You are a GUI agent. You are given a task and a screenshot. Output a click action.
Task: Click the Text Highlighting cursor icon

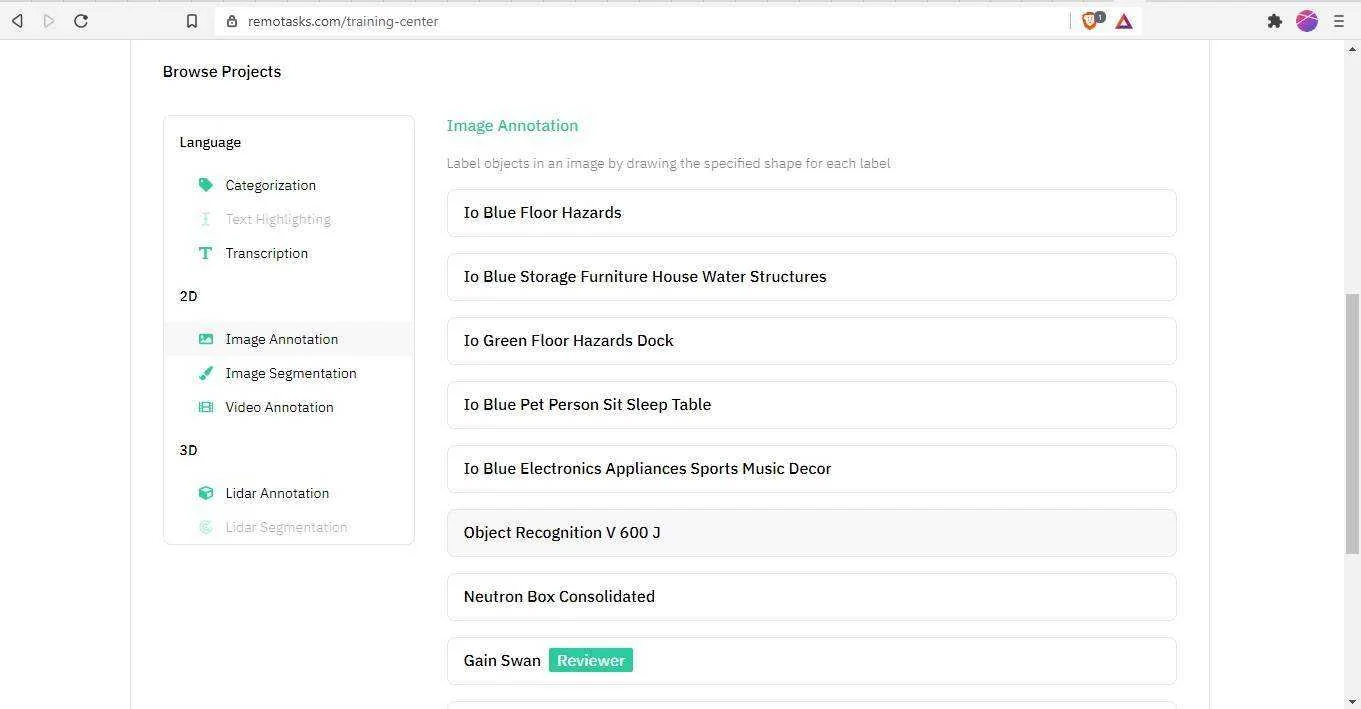[206, 219]
